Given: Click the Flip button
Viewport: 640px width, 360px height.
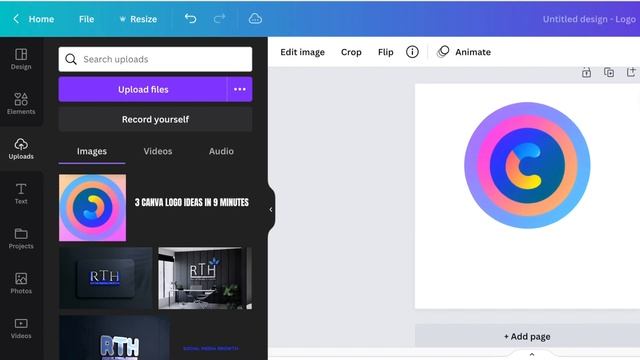Looking at the screenshot, I should tap(385, 52).
